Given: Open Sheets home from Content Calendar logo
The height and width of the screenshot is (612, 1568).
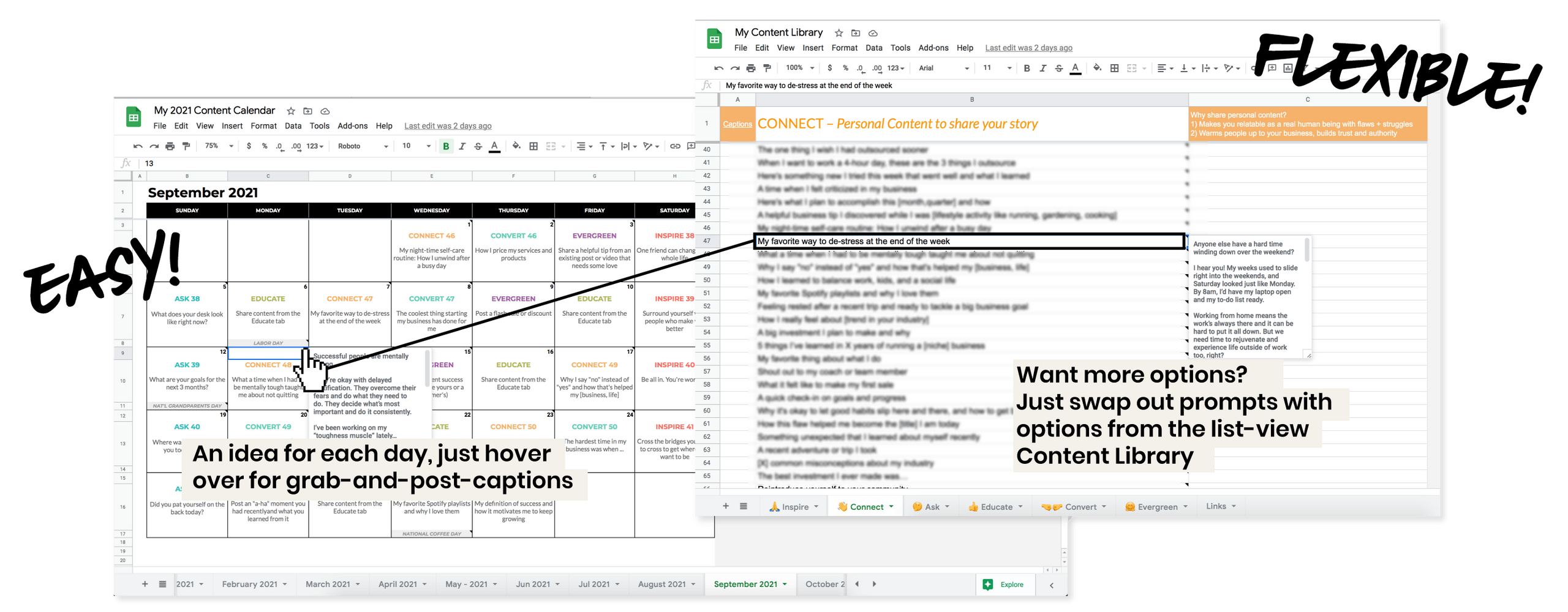Looking at the screenshot, I should (134, 118).
